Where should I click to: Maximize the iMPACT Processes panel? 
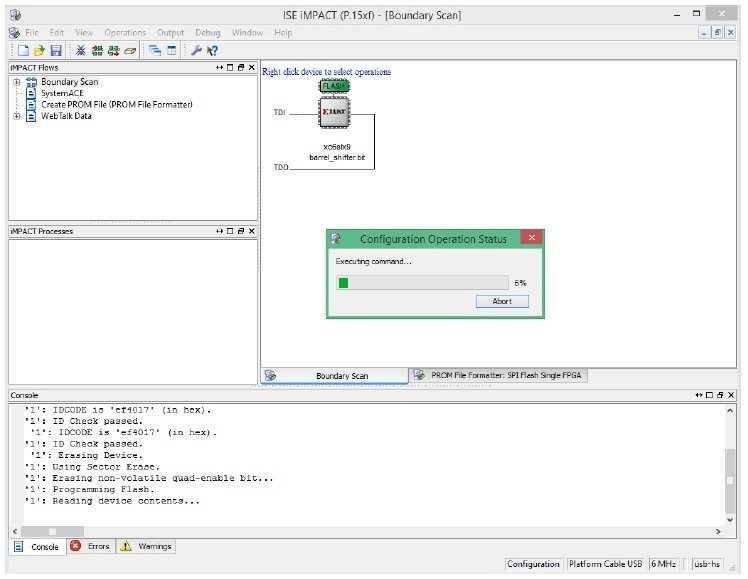tap(230, 231)
